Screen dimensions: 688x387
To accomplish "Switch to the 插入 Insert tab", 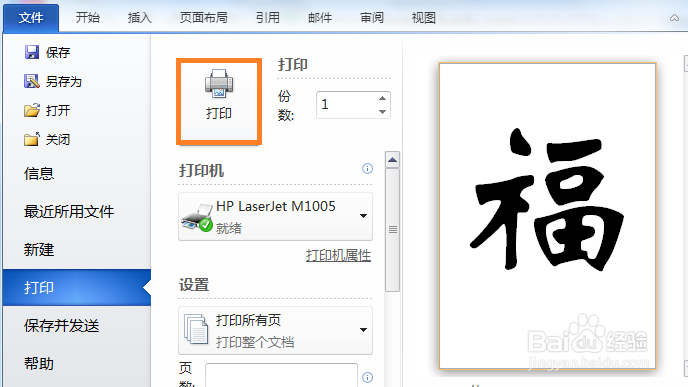I will click(x=140, y=18).
